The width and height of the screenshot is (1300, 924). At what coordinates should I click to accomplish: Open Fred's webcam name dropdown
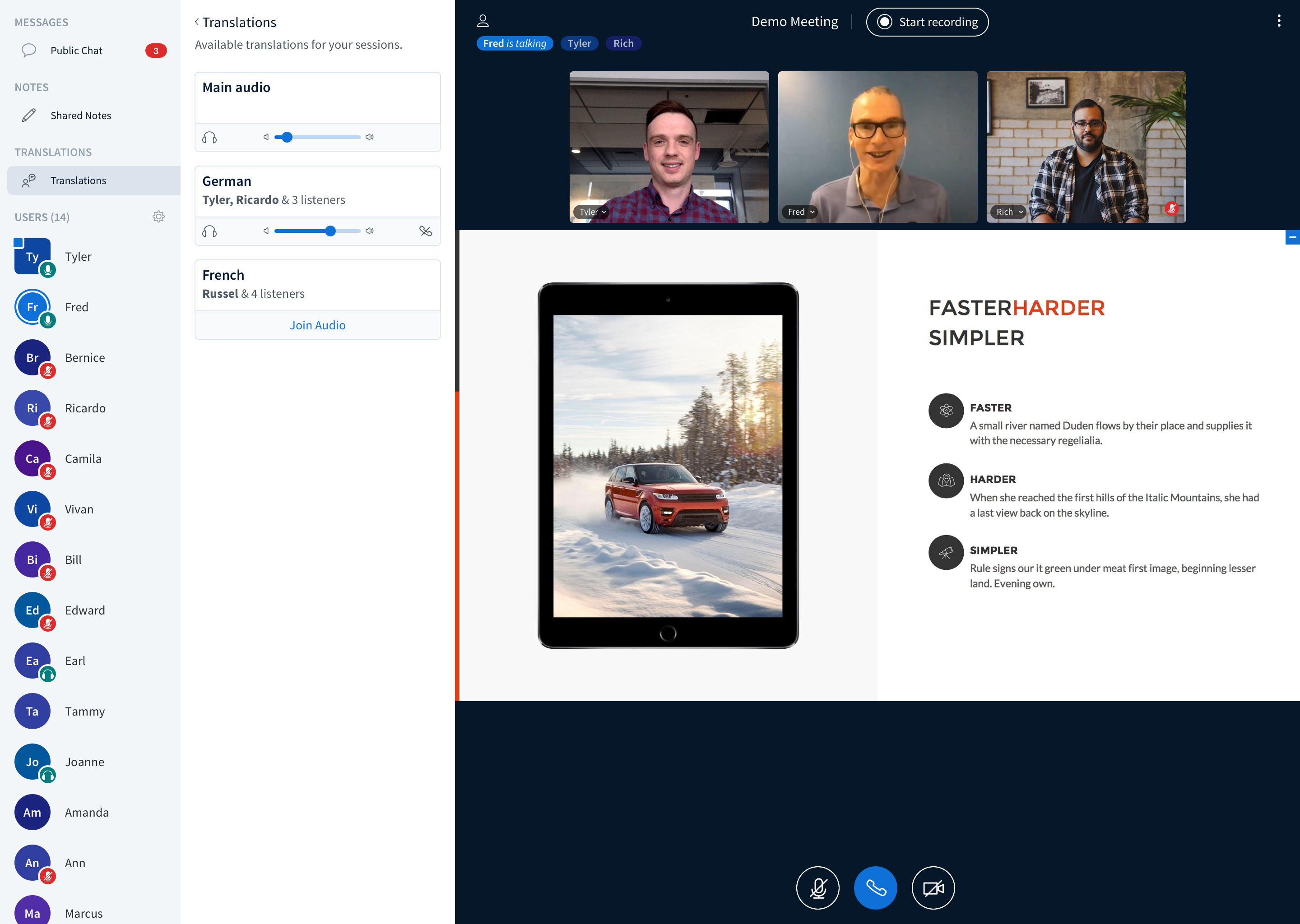tap(801, 212)
